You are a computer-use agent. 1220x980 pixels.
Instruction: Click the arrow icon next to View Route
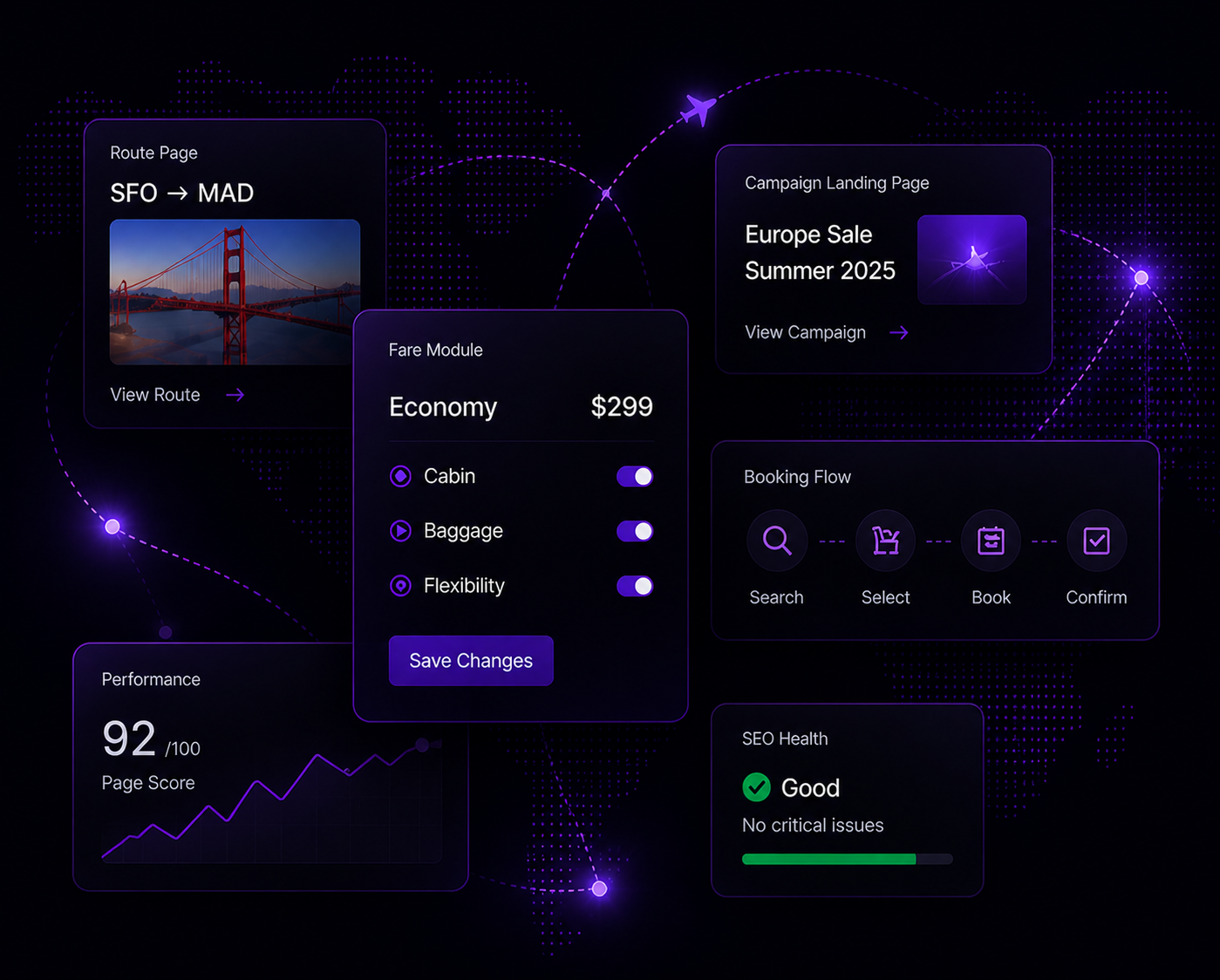(x=235, y=395)
